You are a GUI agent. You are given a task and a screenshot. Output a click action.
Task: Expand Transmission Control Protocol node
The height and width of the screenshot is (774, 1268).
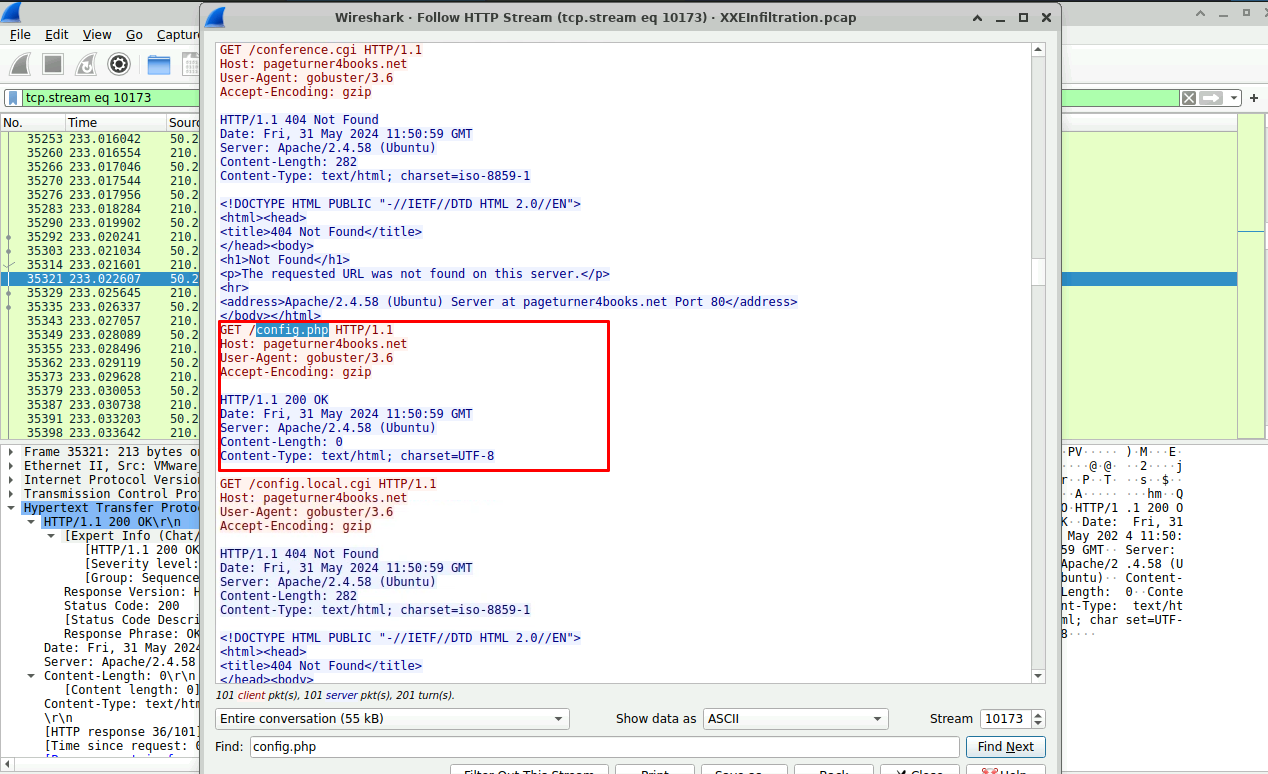11,494
